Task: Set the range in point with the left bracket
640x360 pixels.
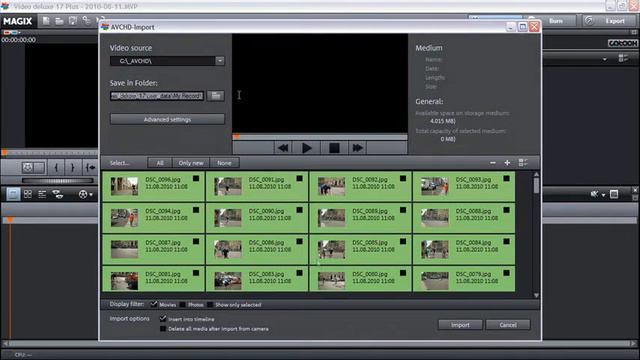Action: tap(56, 167)
